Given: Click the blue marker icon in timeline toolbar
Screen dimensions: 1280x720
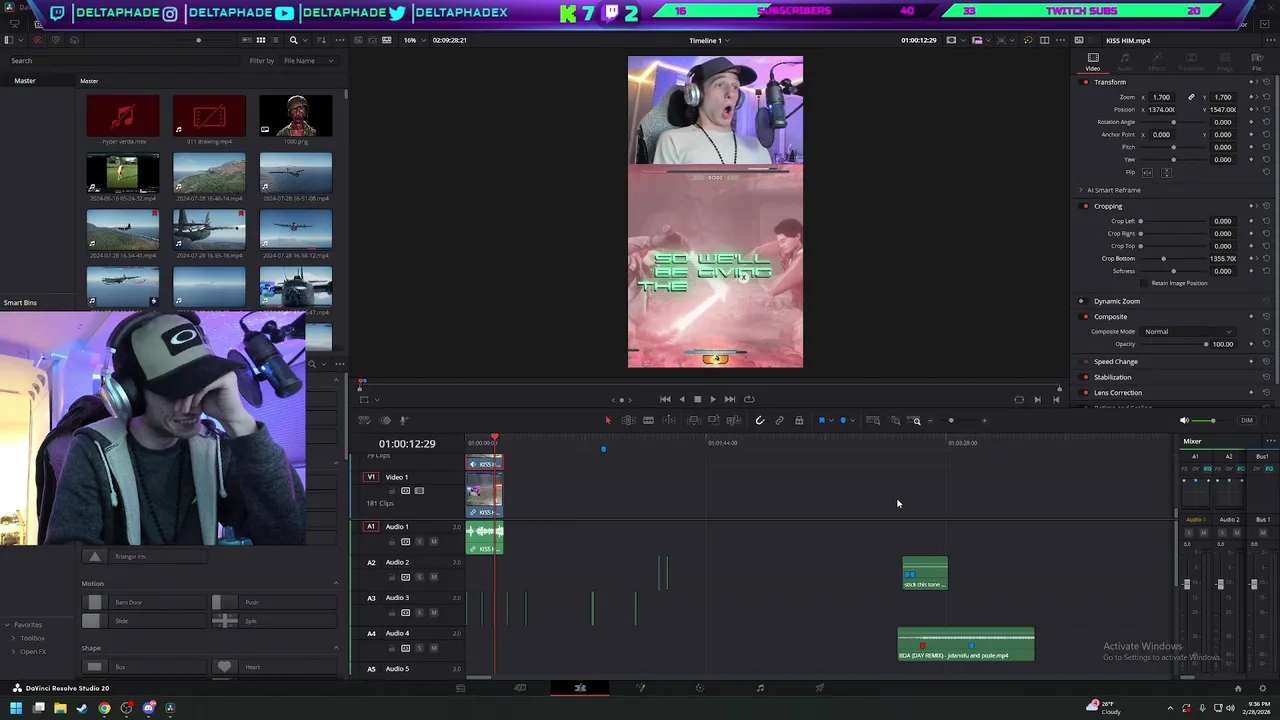Looking at the screenshot, I should [843, 420].
